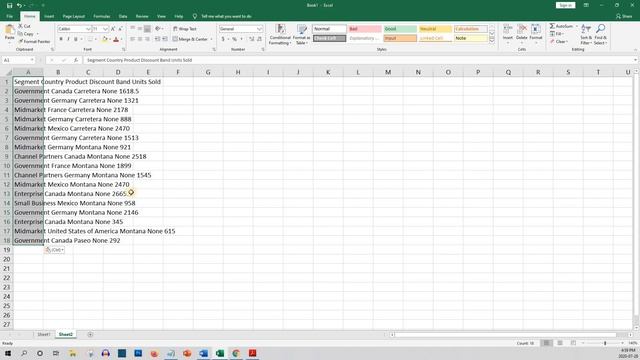Switch to the Data tab

123,16
